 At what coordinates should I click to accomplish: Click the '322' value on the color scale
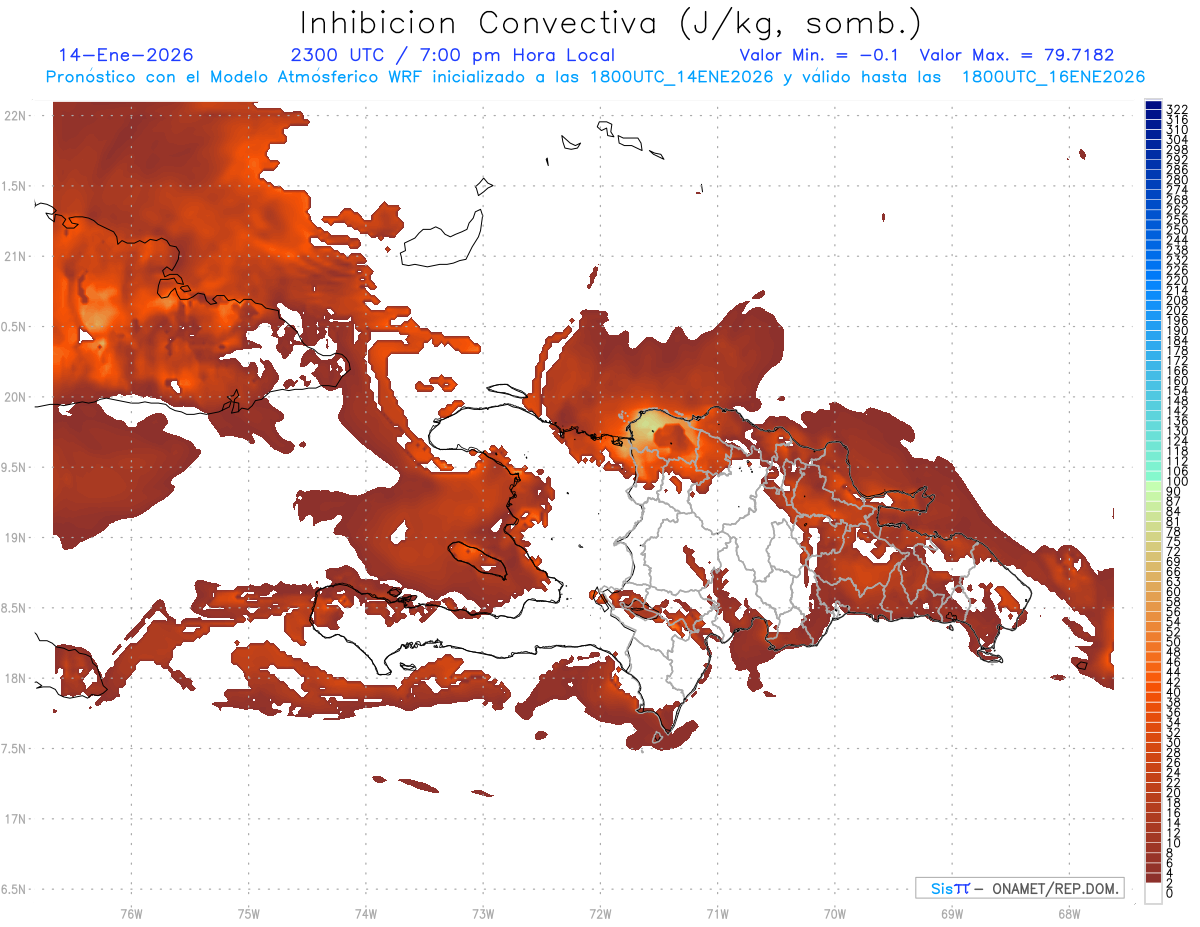point(1176,109)
